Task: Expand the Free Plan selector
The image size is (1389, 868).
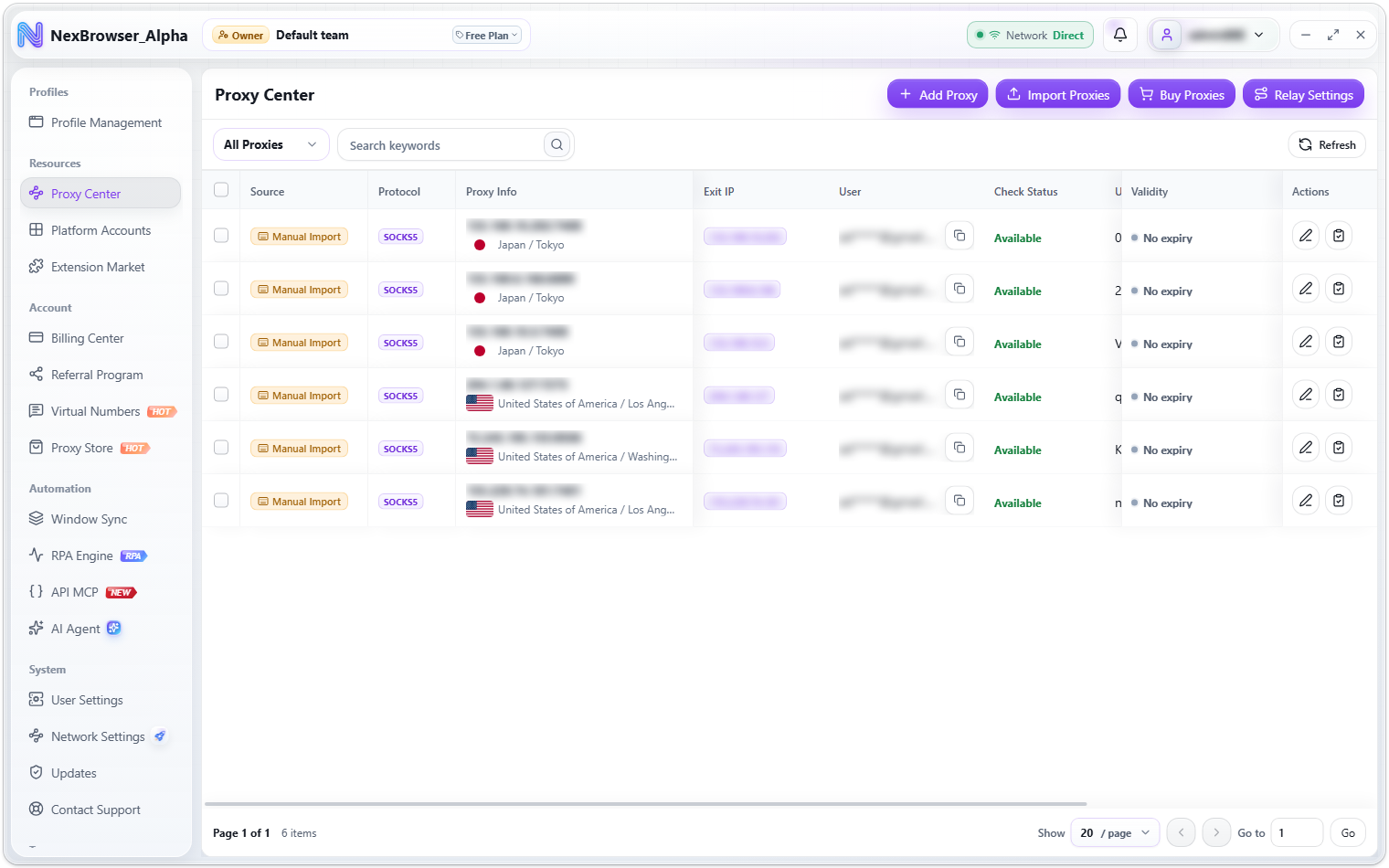Action: [x=486, y=36]
